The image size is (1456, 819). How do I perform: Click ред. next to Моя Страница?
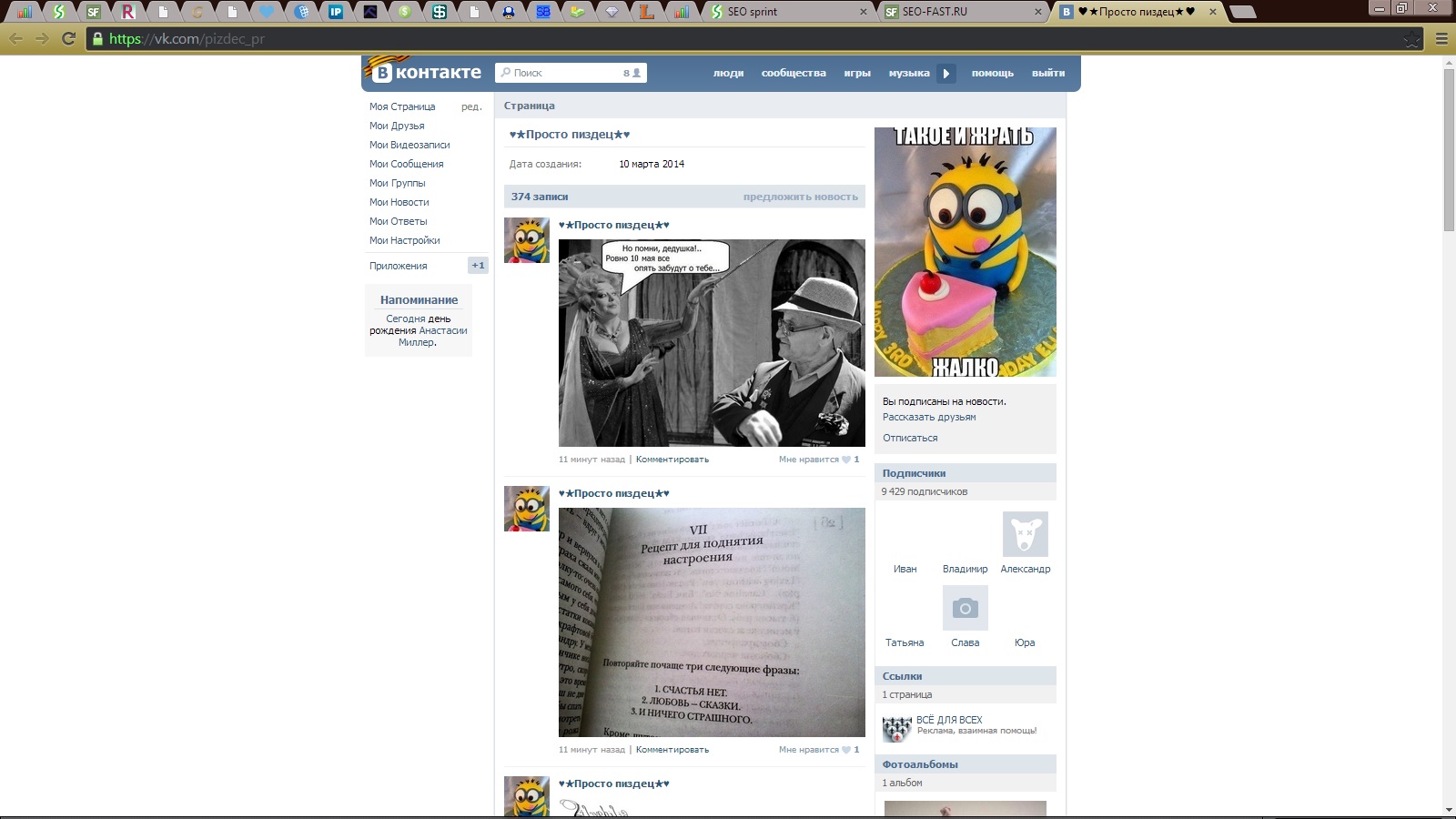pyautogui.click(x=471, y=106)
